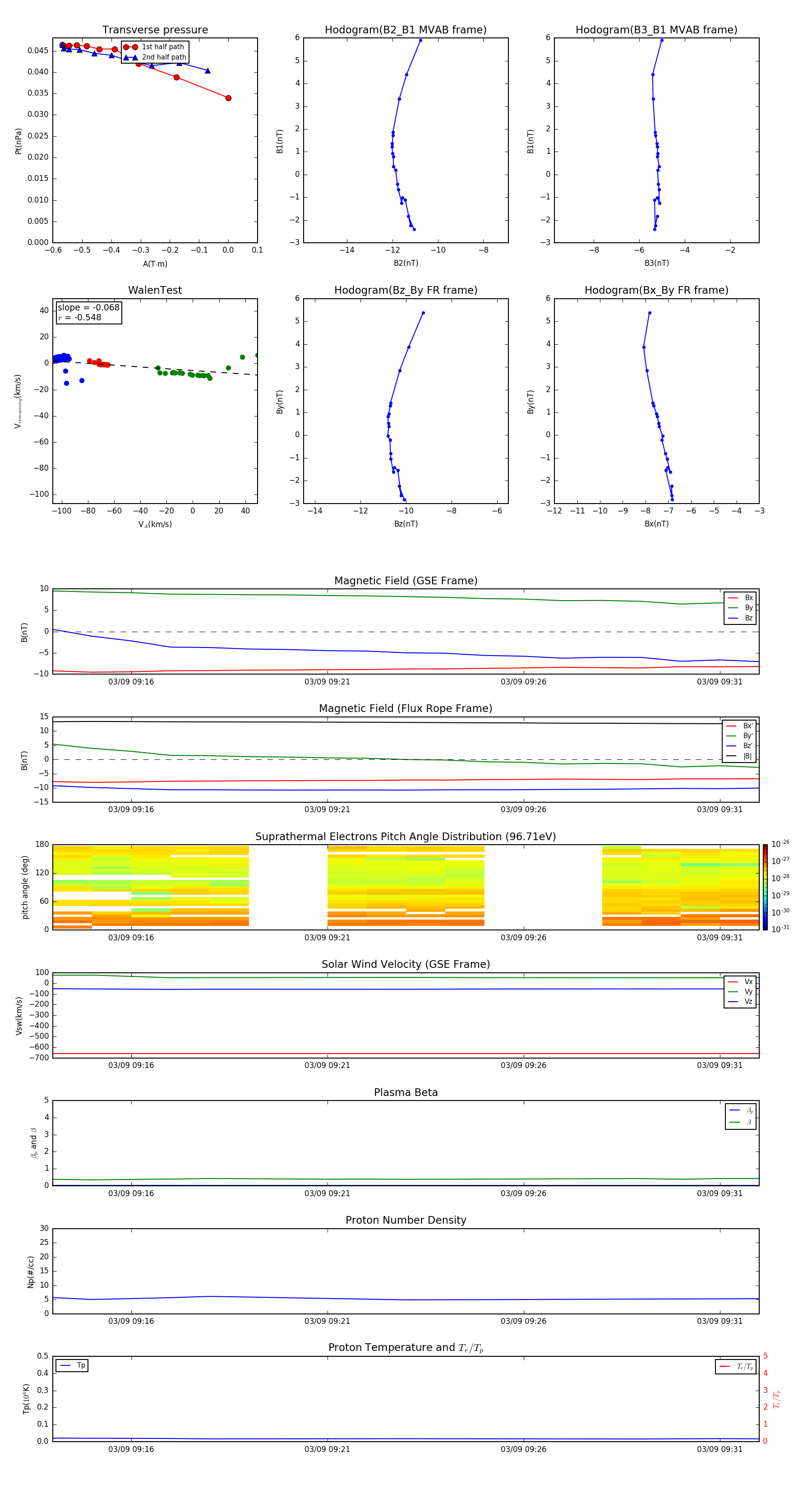
Task: Click the 'Hodogram(Bz_By FR frame)' title
Action: coord(406,290)
